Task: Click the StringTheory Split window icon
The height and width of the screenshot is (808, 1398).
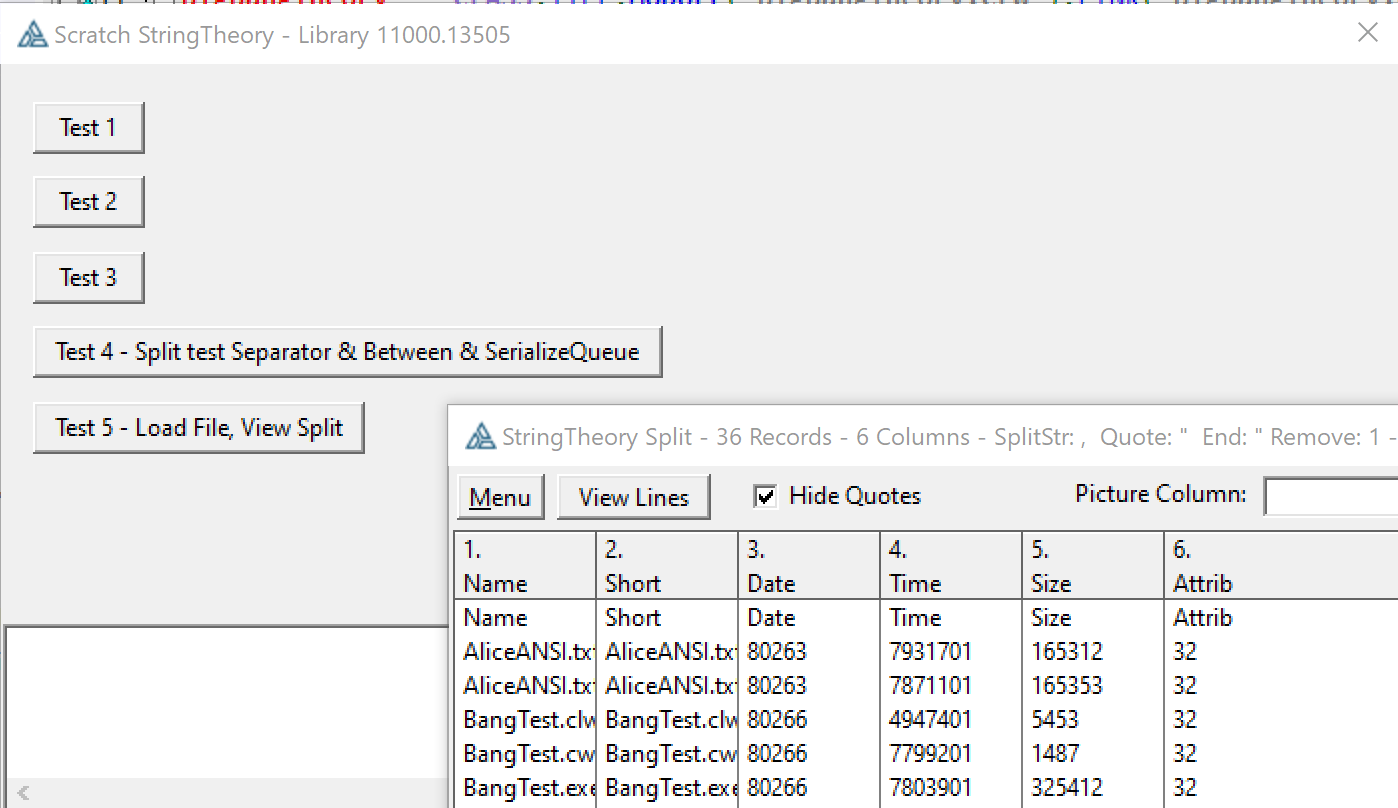Action: point(481,436)
